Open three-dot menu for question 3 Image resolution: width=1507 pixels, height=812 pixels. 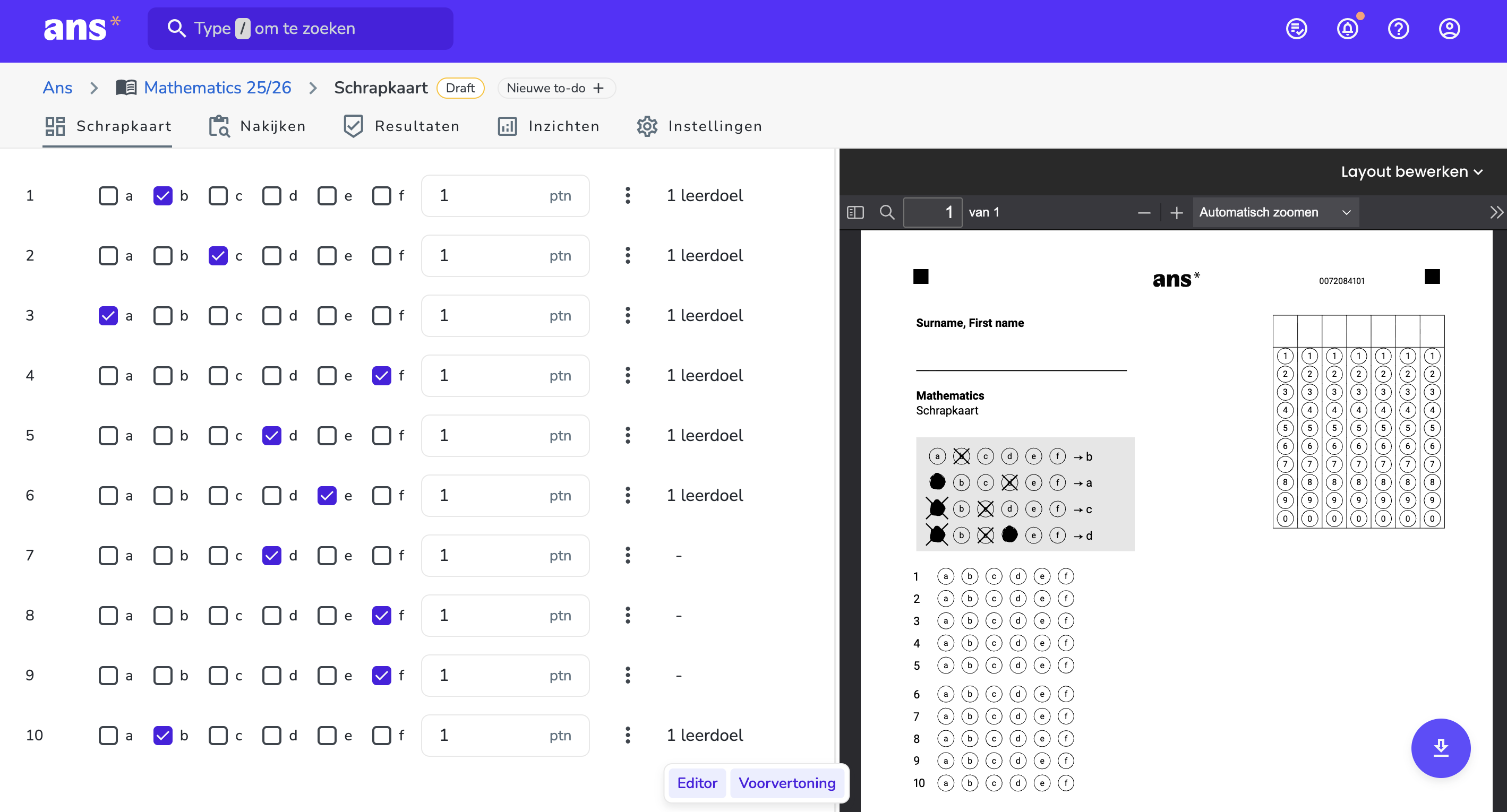pyautogui.click(x=628, y=316)
